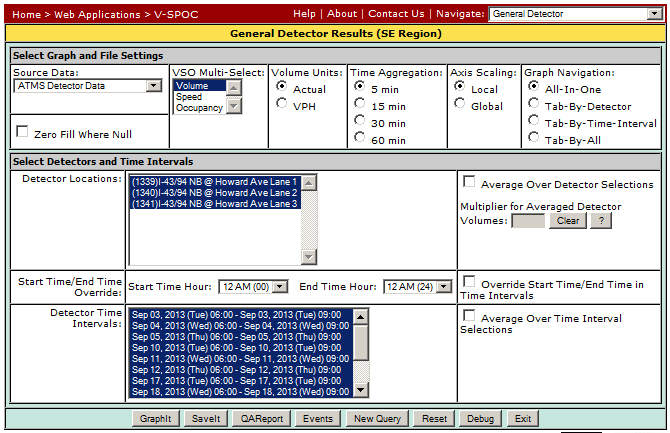Enable Zero Fill Where Null checkbox
This screenshot has width=670, height=433.
point(22,132)
